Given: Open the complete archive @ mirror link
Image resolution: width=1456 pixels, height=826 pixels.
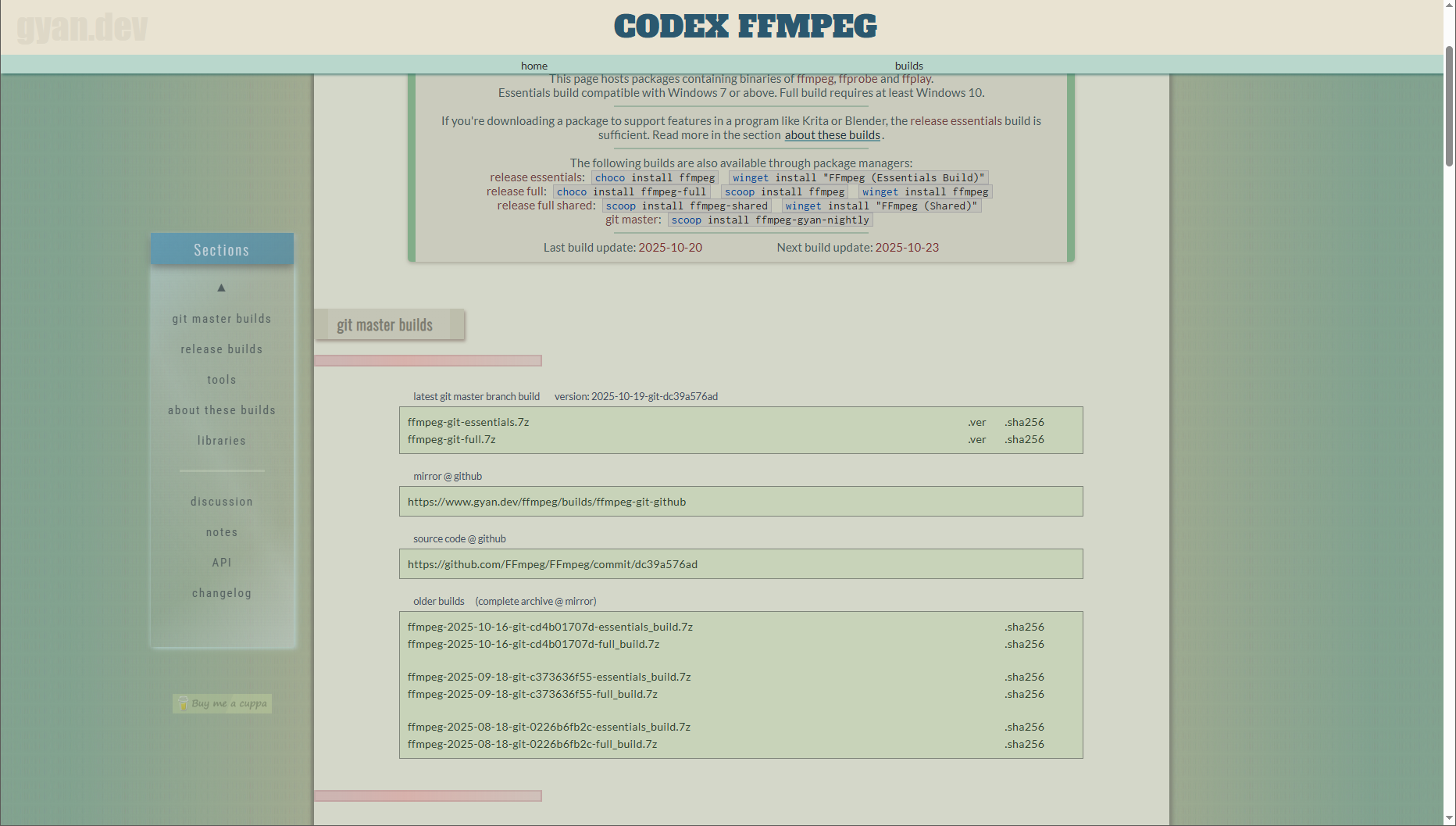Looking at the screenshot, I should click(x=536, y=602).
